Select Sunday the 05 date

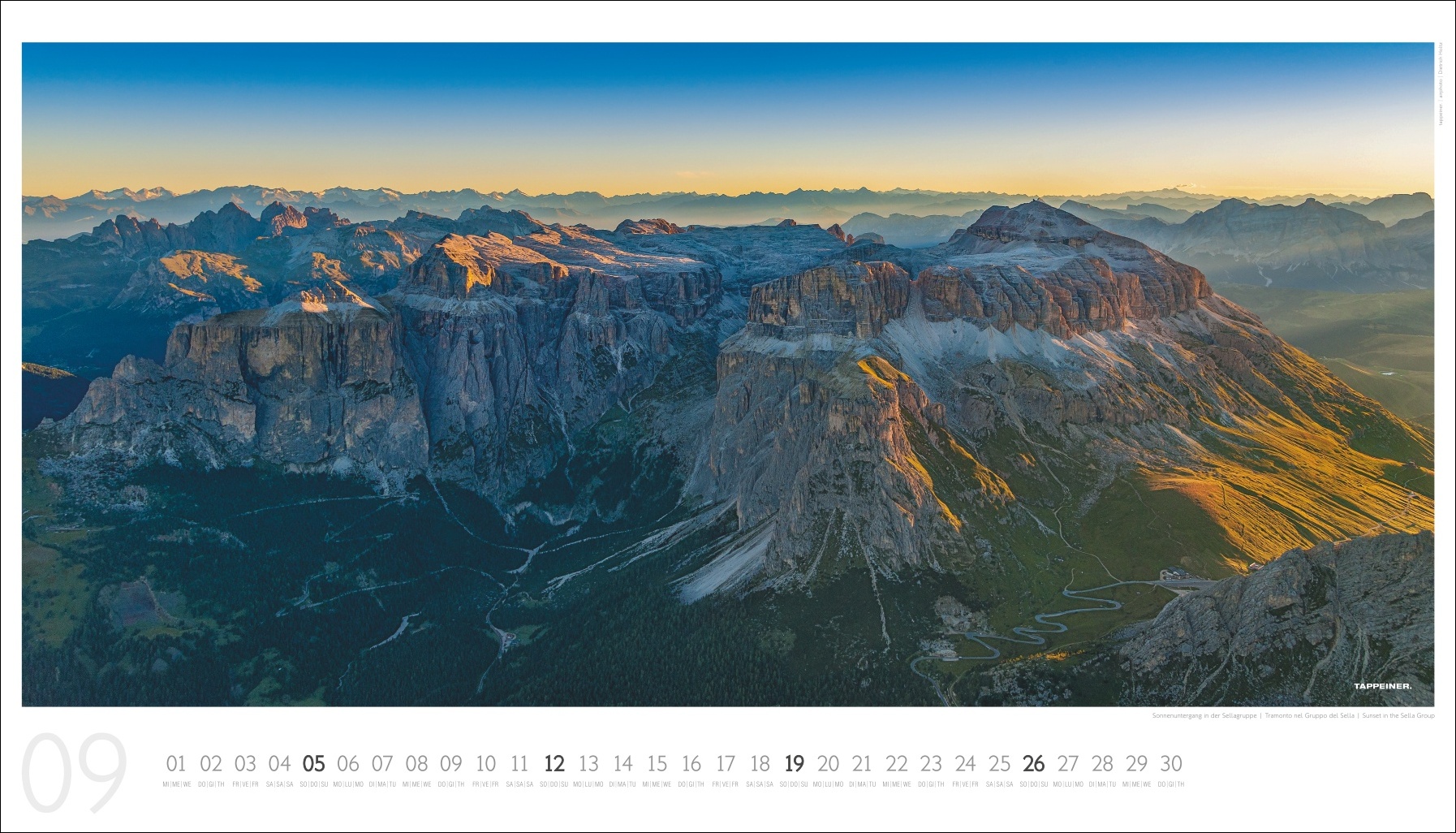click(x=313, y=764)
